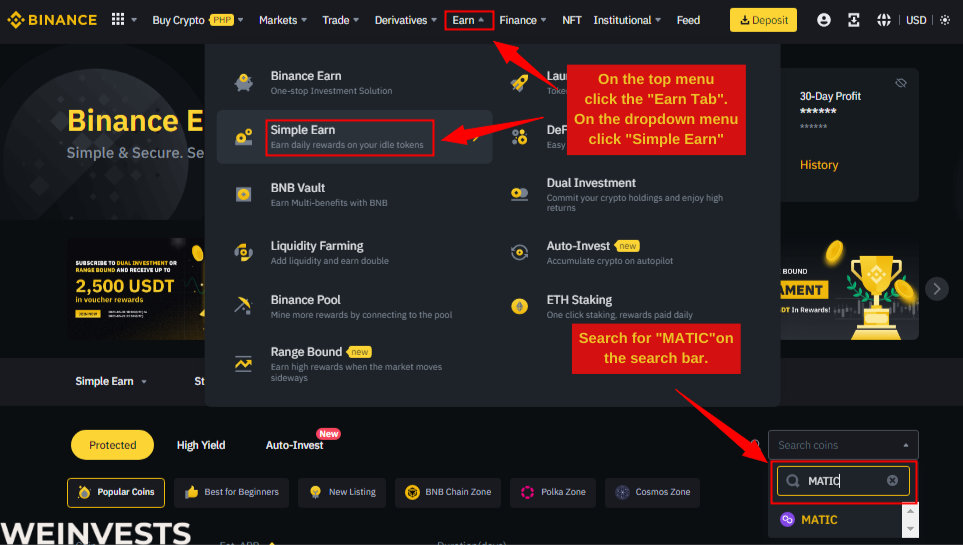The height and width of the screenshot is (545, 963).
Task: Expand the Trade menu
Action: [340, 20]
